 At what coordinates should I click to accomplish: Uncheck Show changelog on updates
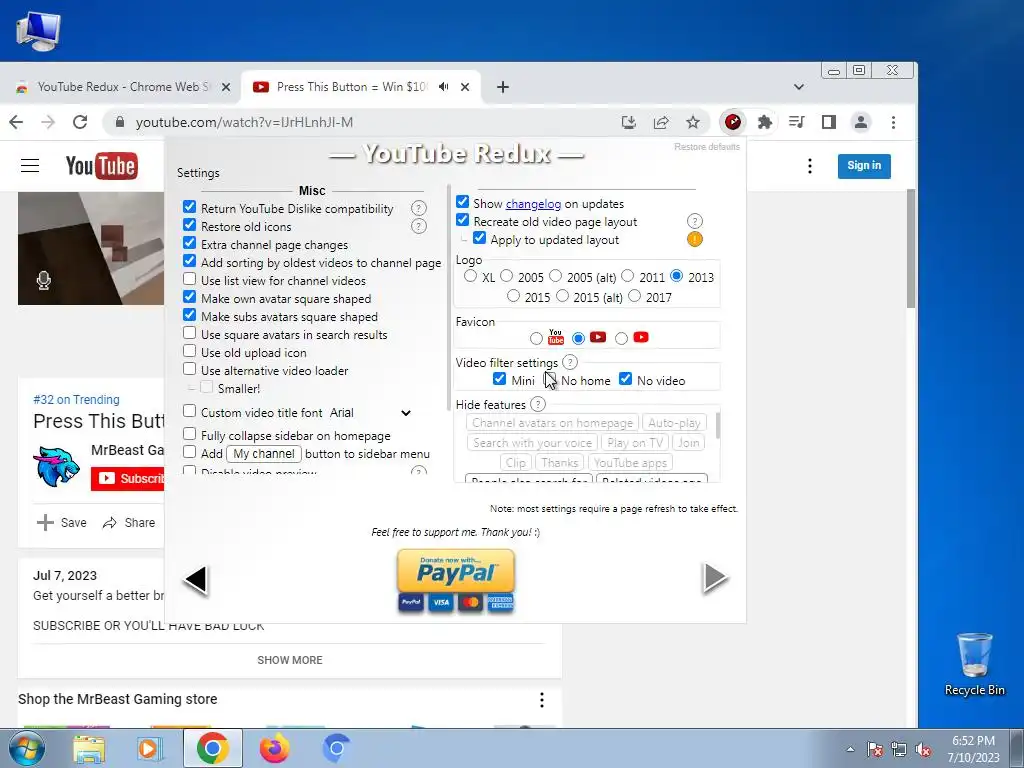(462, 202)
